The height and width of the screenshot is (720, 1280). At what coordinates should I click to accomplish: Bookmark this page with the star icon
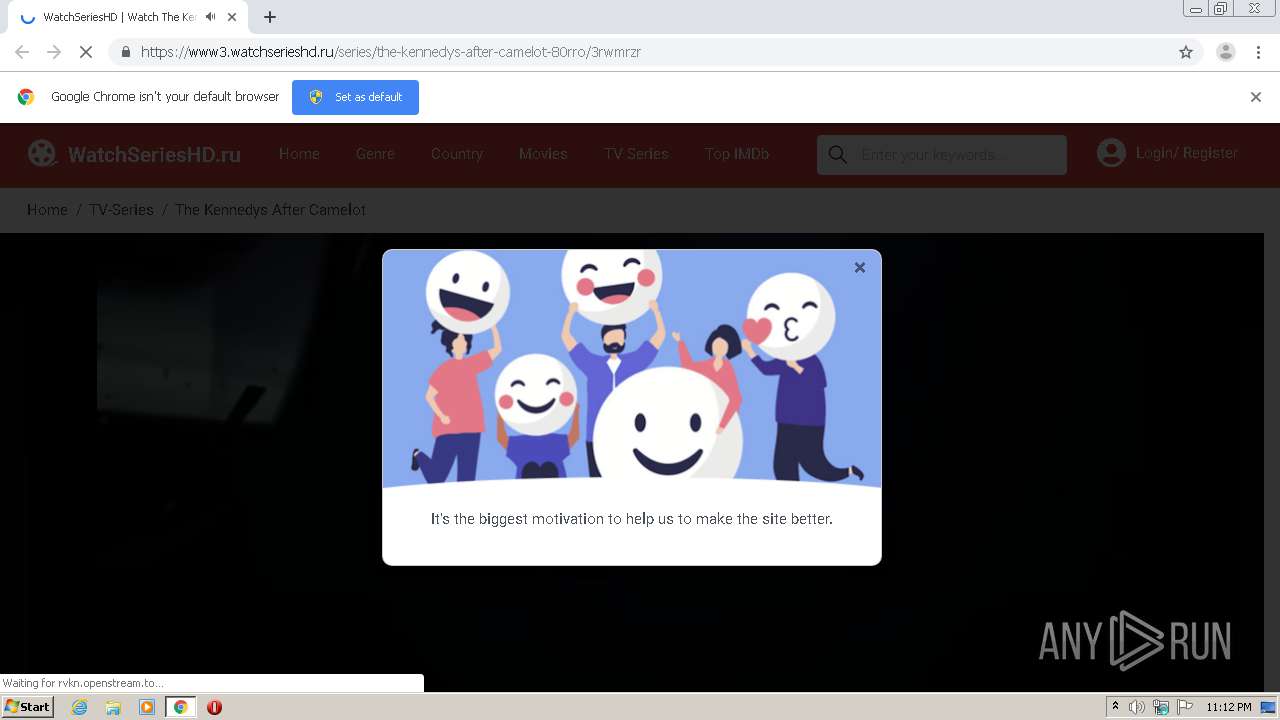coord(1186,52)
